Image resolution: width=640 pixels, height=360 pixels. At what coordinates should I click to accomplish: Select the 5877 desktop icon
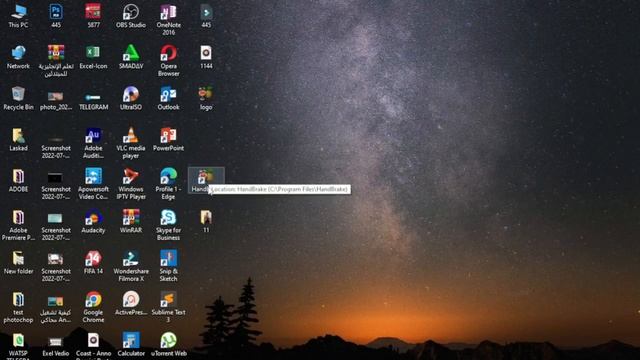pyautogui.click(x=93, y=16)
